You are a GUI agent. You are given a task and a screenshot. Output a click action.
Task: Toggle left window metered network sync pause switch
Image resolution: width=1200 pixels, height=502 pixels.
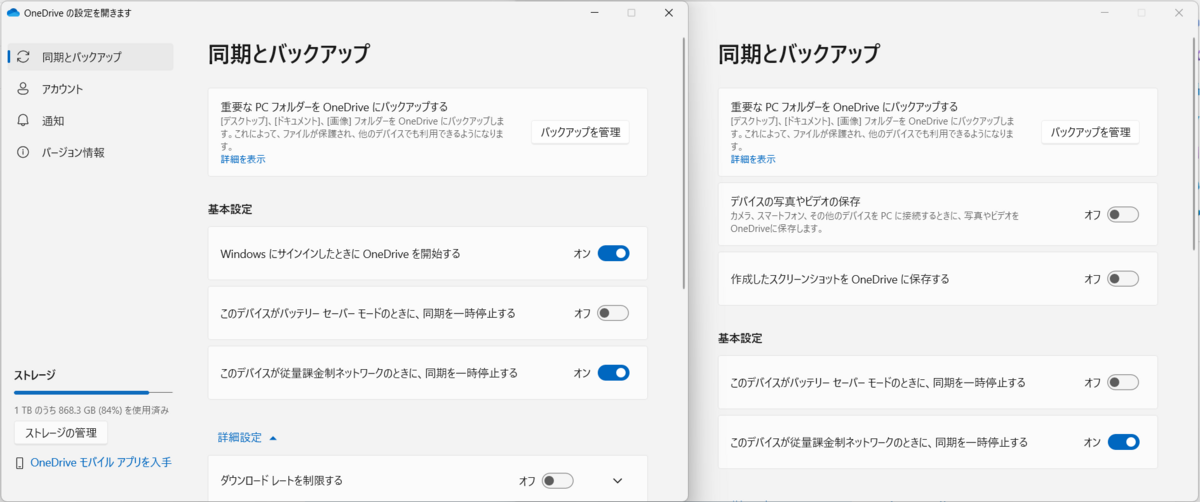(x=613, y=373)
